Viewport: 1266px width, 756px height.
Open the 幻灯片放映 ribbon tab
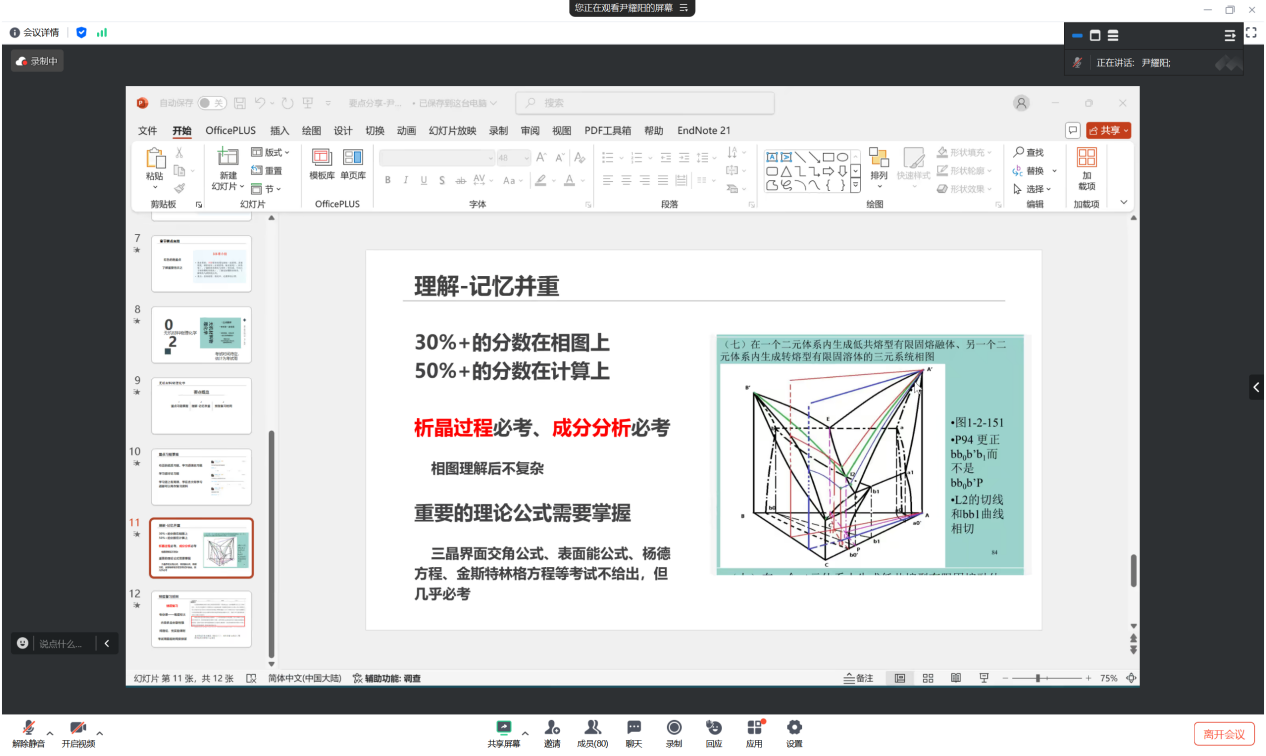(x=452, y=131)
